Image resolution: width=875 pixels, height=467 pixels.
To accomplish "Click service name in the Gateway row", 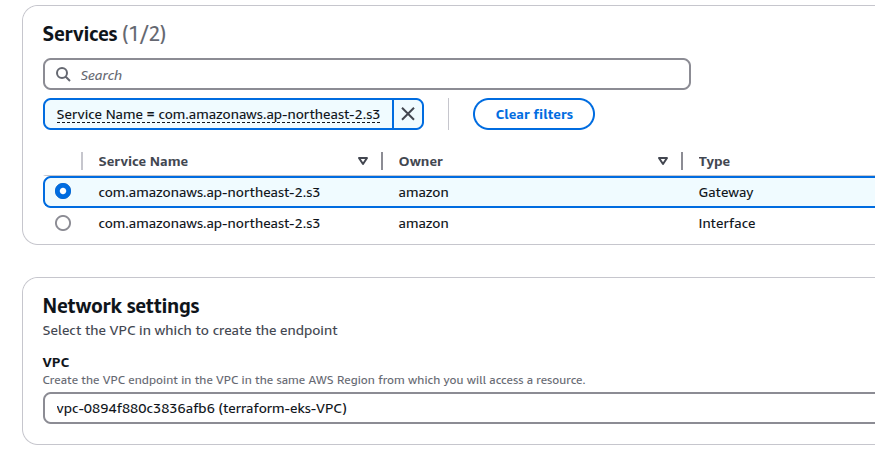I will tap(209, 192).
